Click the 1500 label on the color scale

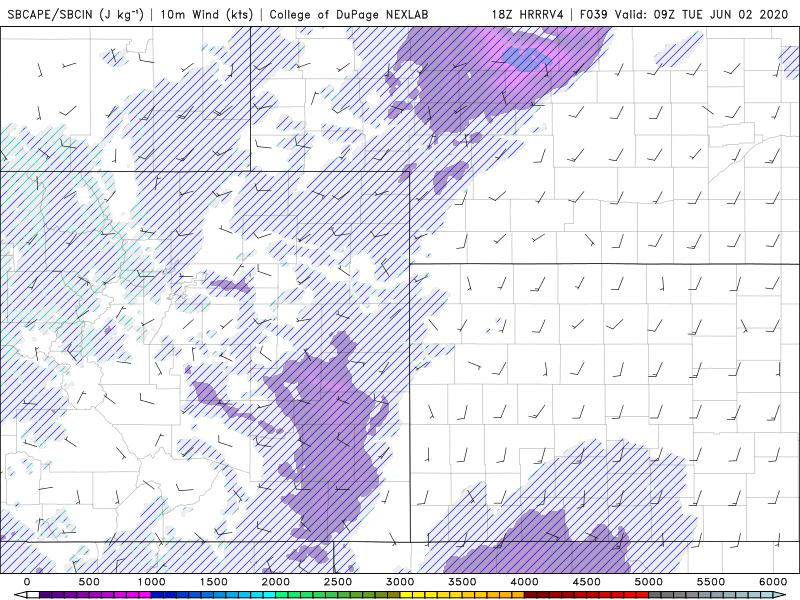214,582
